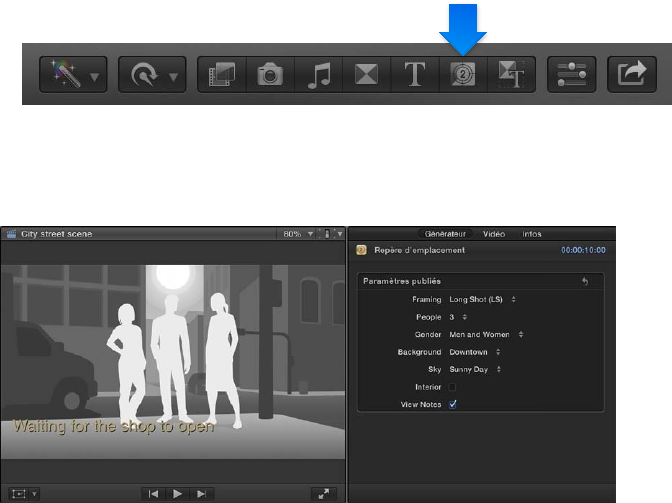Uncheck the View Notes checkbox
672x503 pixels.
click(x=453, y=404)
